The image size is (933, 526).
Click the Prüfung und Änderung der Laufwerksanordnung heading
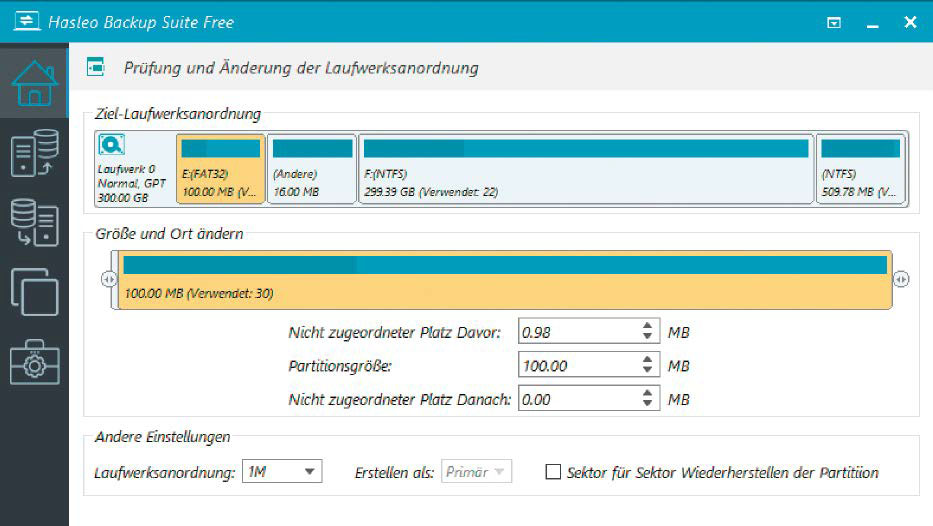(x=301, y=68)
